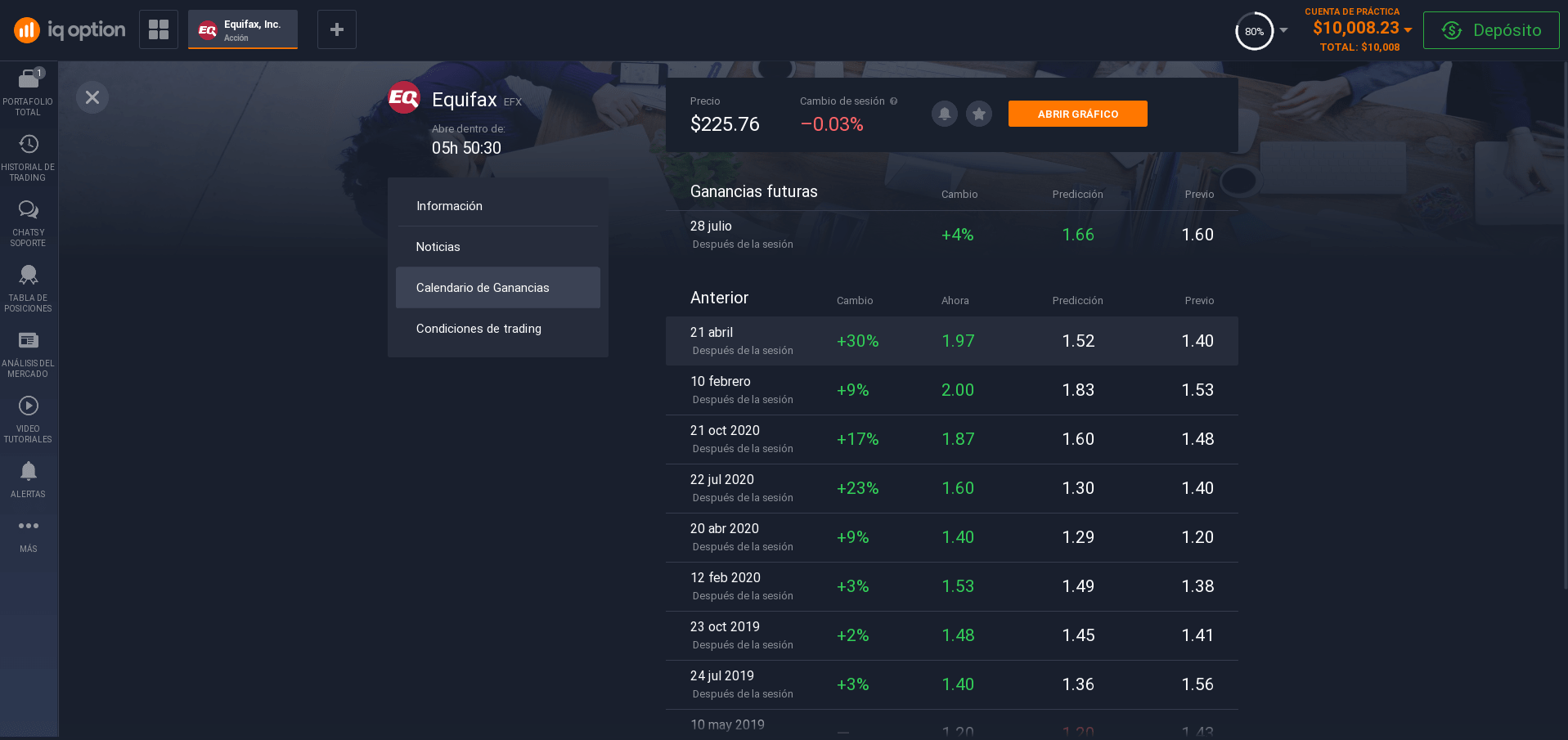The width and height of the screenshot is (1568, 740).
Task: Click the 28 julio future earnings row
Action: 952,235
